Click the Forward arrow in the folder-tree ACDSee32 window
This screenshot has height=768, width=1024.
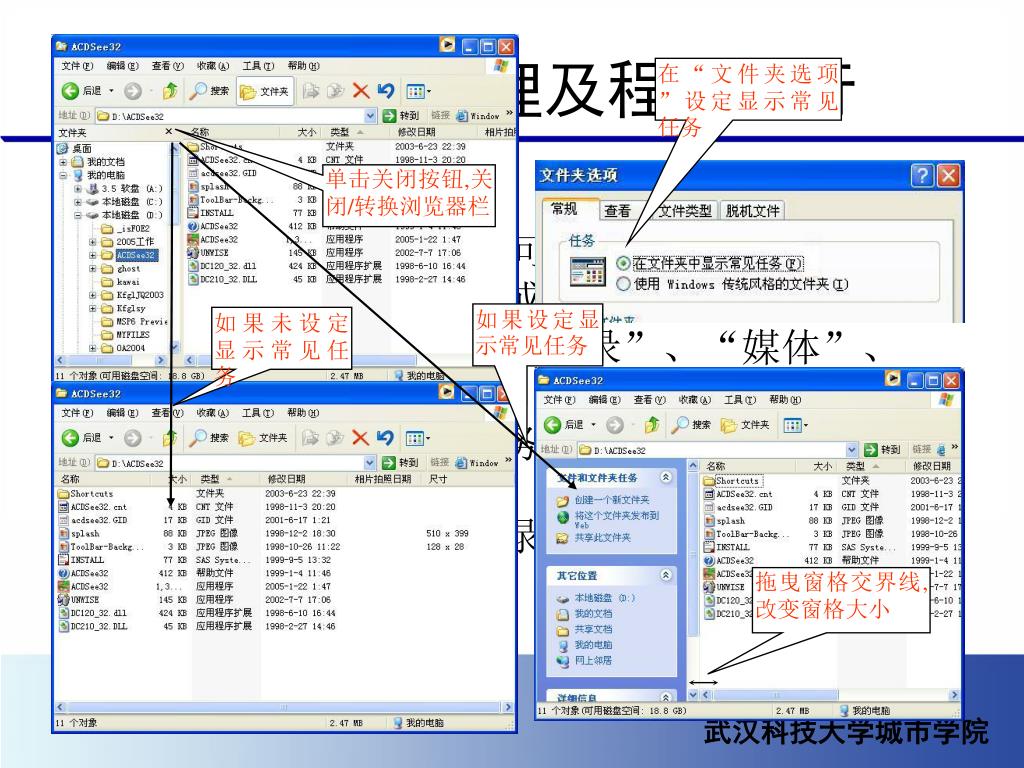click(x=133, y=91)
